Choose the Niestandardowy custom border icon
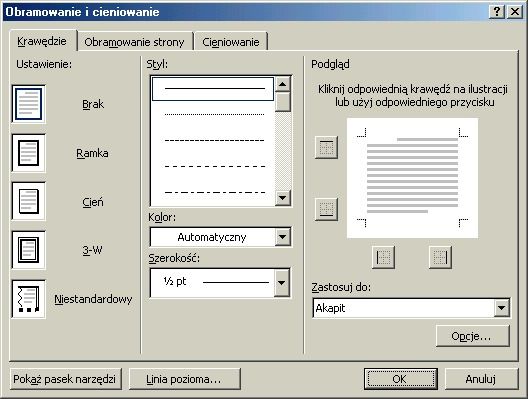This screenshot has height=399, width=528. pos(29,299)
